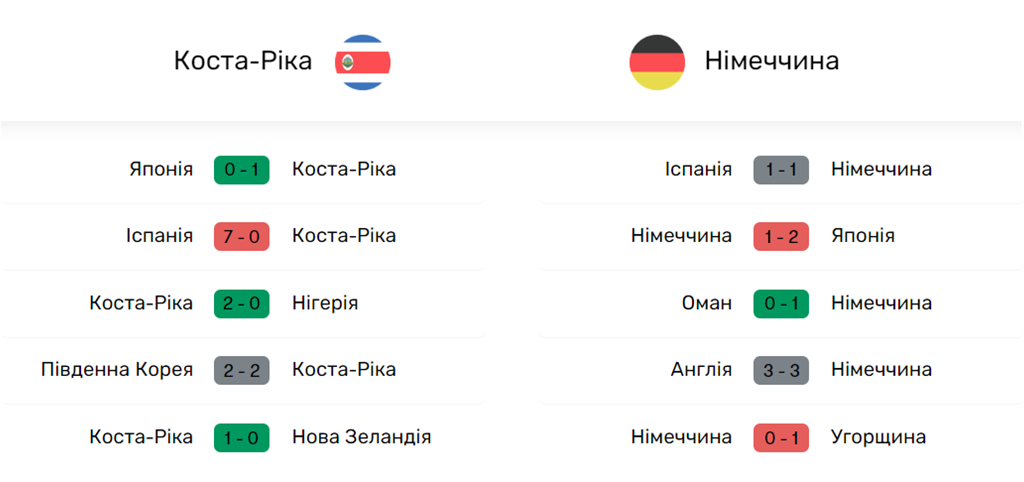The image size is (1024, 482).
Task: Click the Оман team name
Action: [705, 303]
